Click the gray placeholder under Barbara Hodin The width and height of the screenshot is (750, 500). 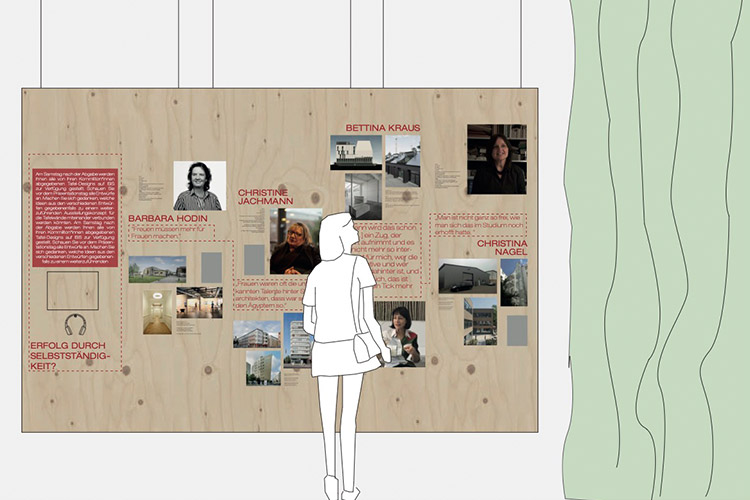click(x=211, y=267)
